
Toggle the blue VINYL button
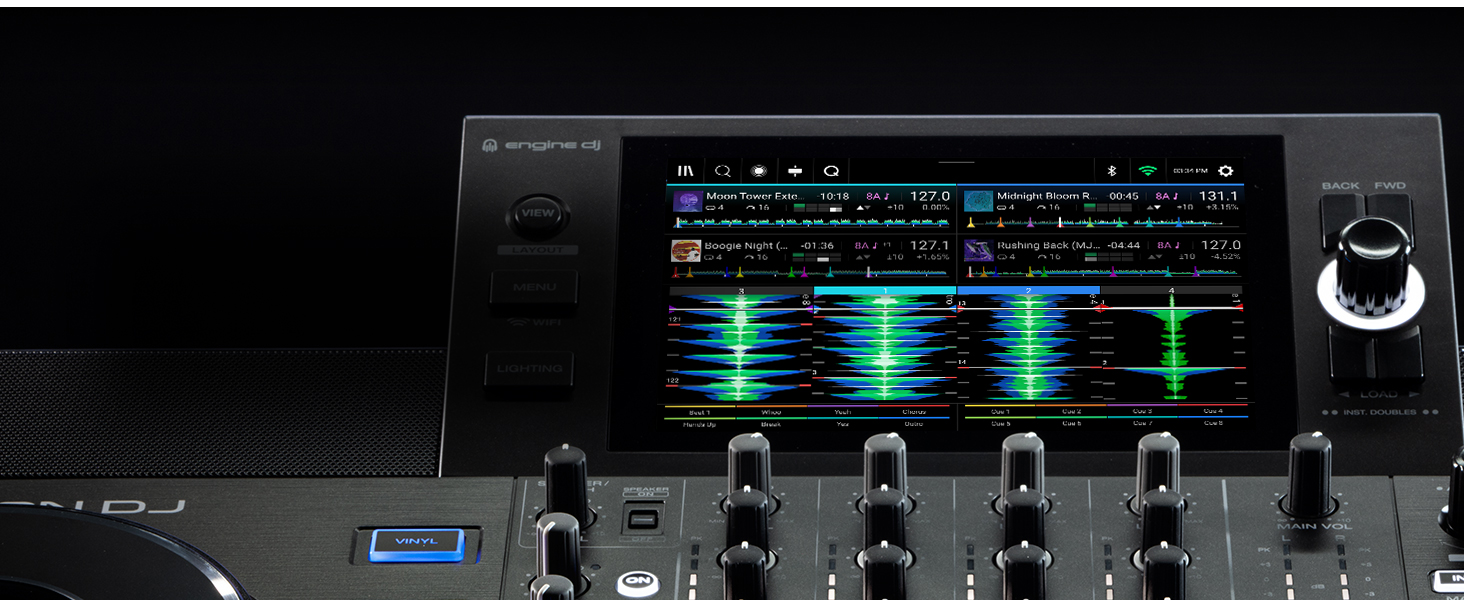(417, 543)
